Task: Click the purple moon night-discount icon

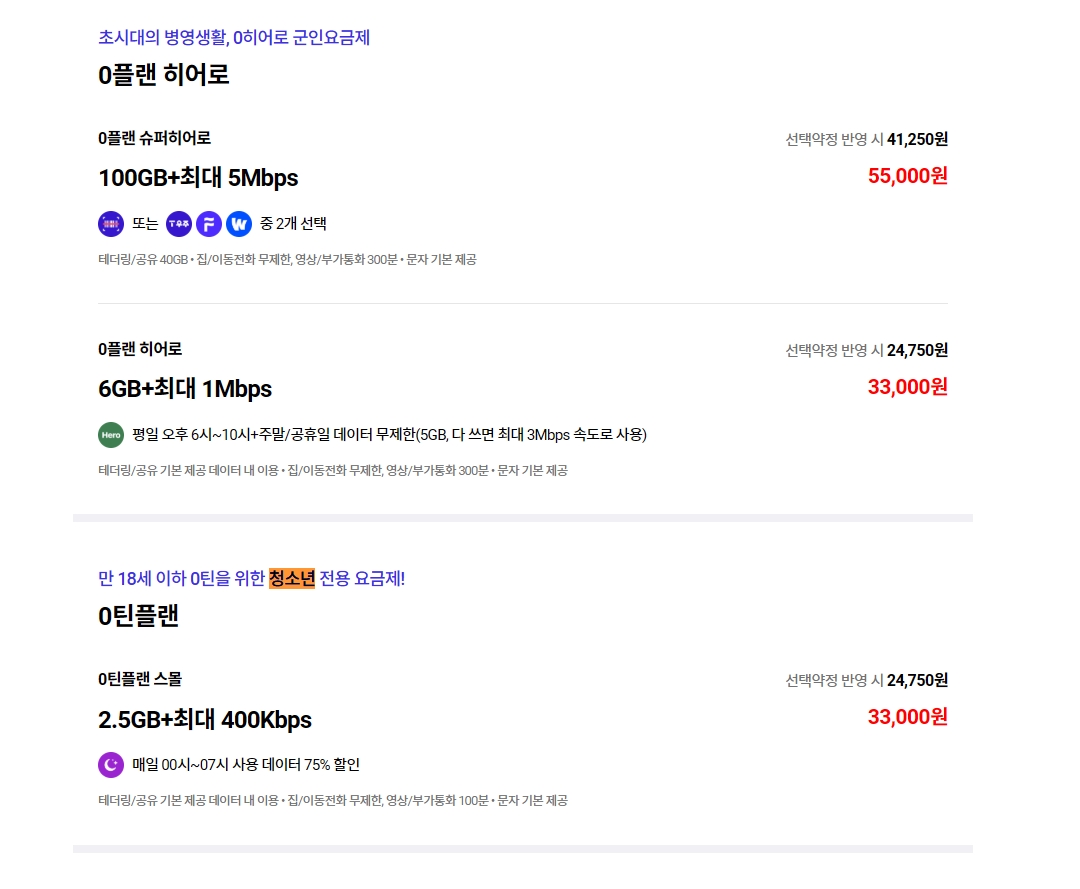Action: click(x=111, y=765)
